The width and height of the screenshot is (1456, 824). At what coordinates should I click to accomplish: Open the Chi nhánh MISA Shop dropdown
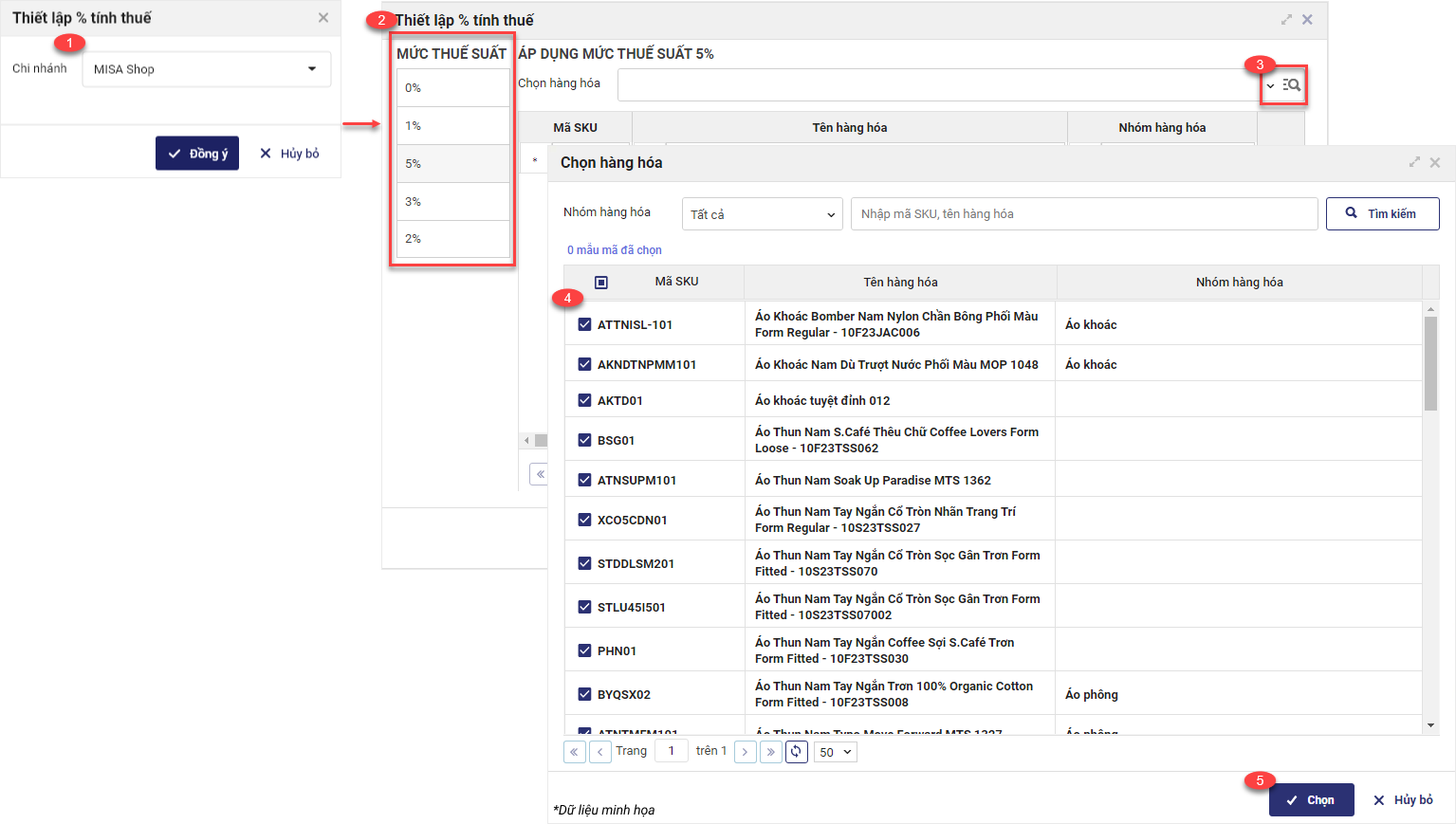click(207, 69)
